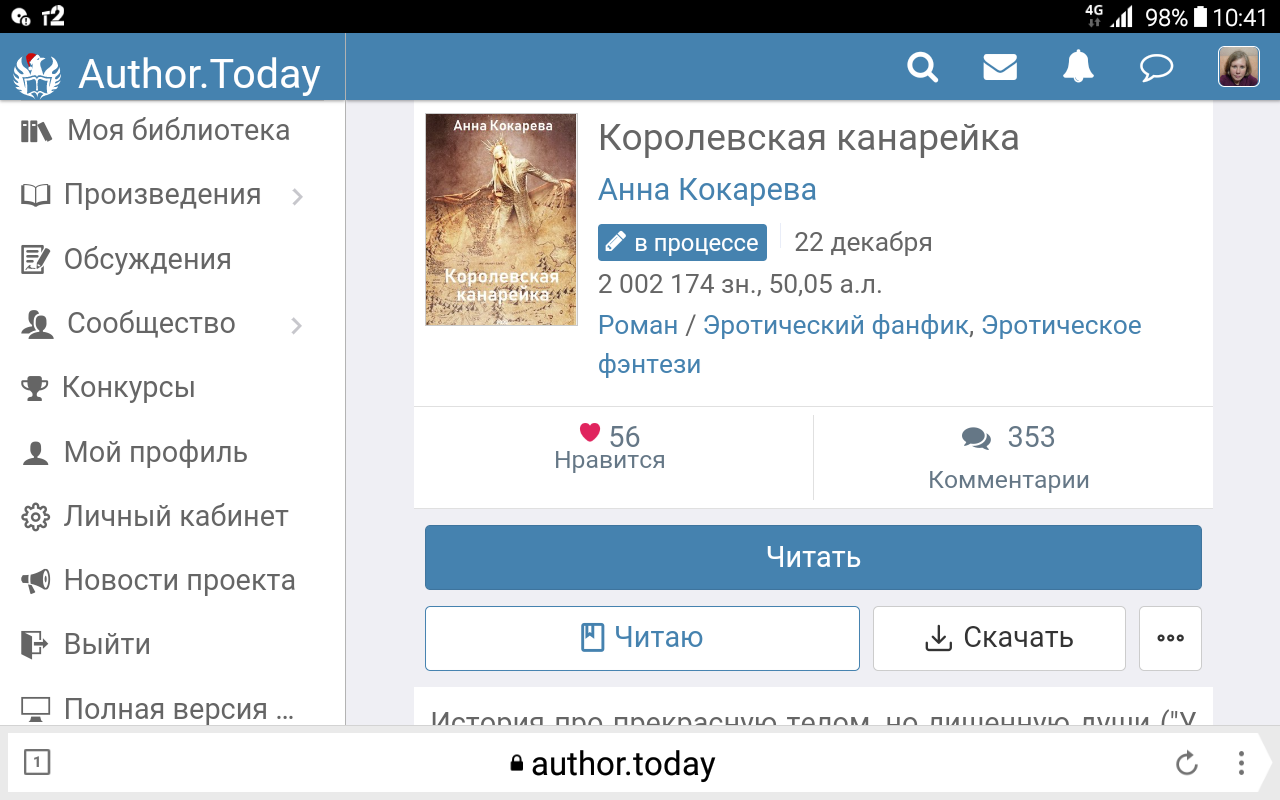Switch to Полная версия of site
Screen dimensions: 1280x800
(x=179, y=709)
